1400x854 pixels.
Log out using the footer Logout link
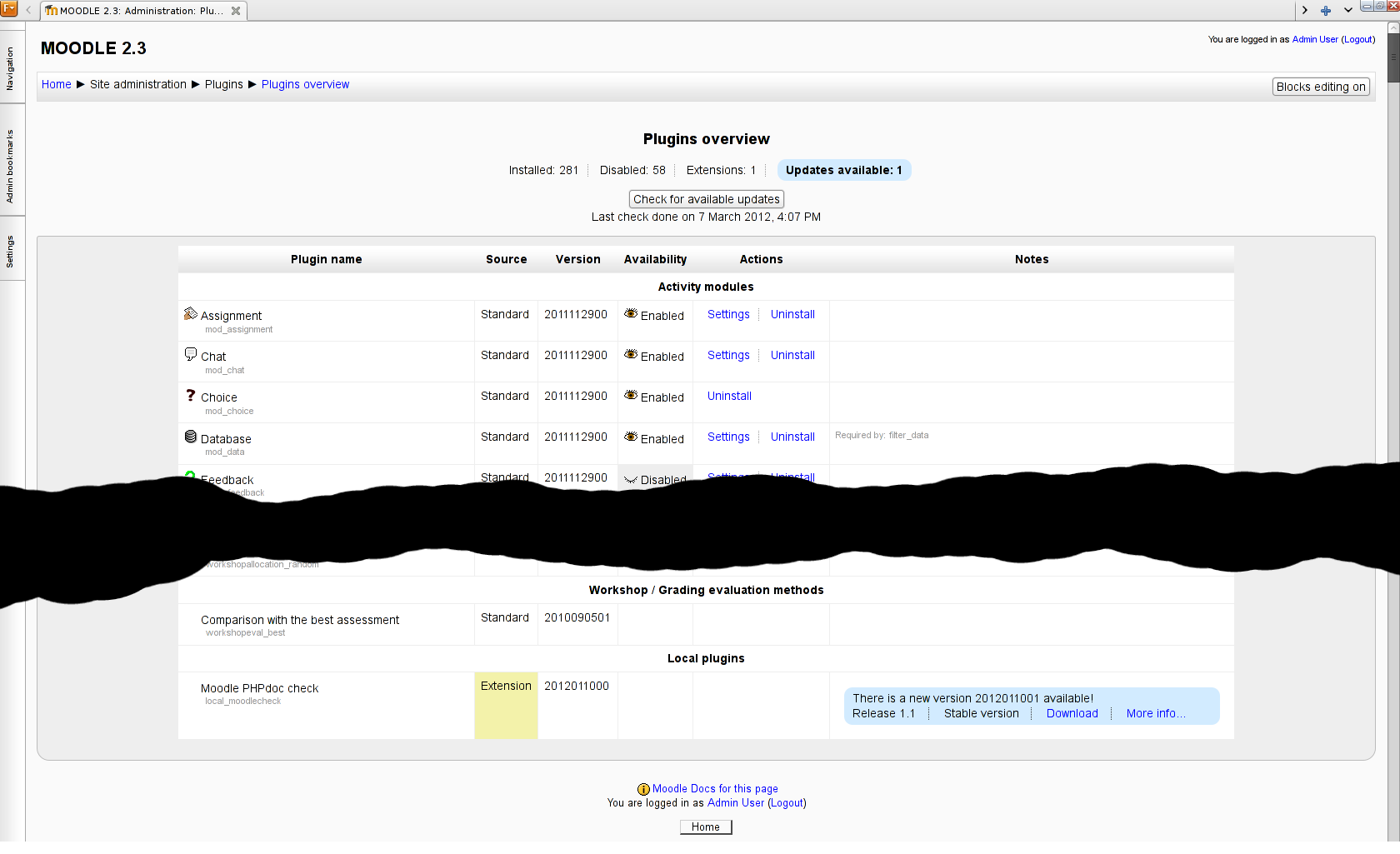coord(787,803)
